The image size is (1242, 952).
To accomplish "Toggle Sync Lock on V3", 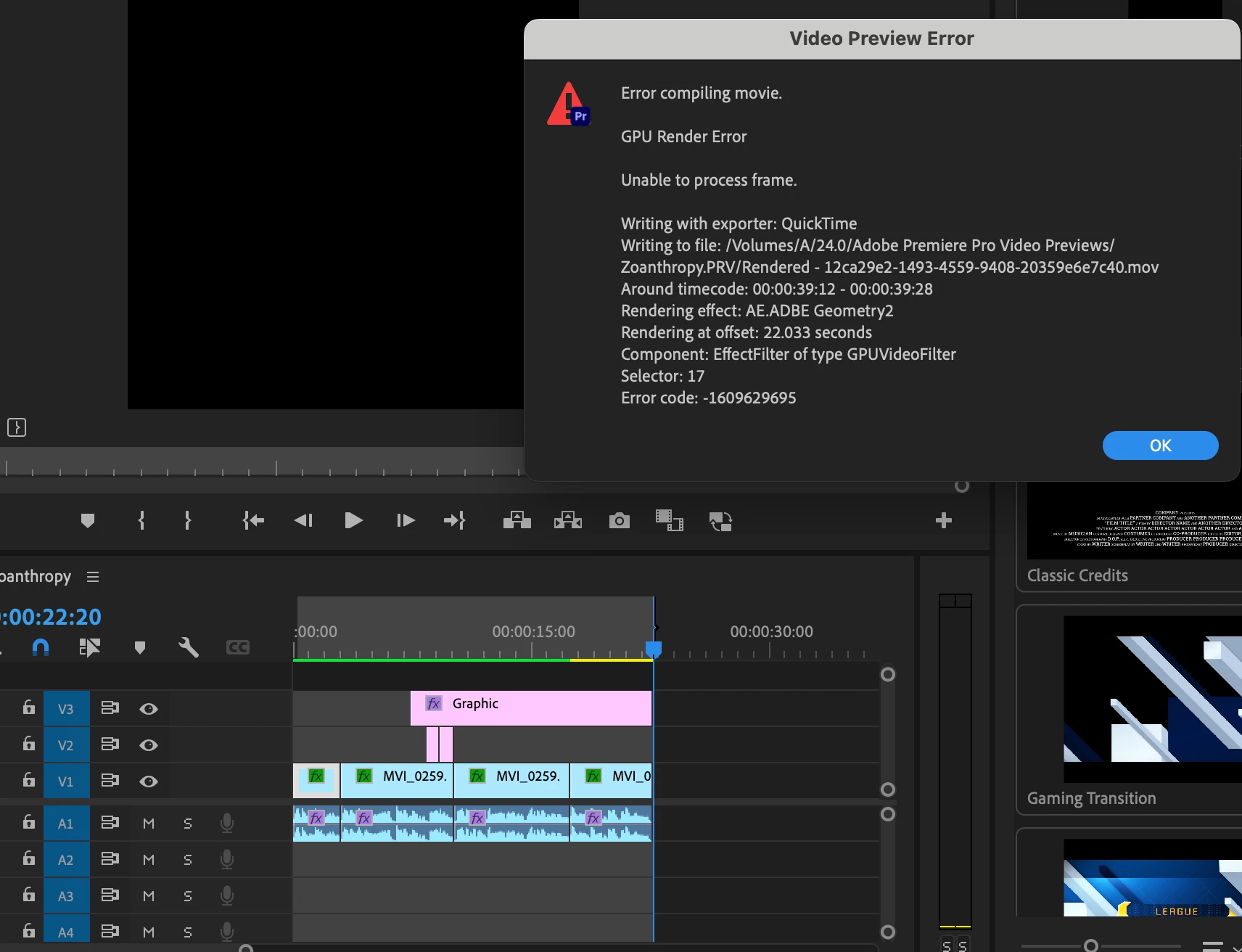I will pyautogui.click(x=110, y=707).
